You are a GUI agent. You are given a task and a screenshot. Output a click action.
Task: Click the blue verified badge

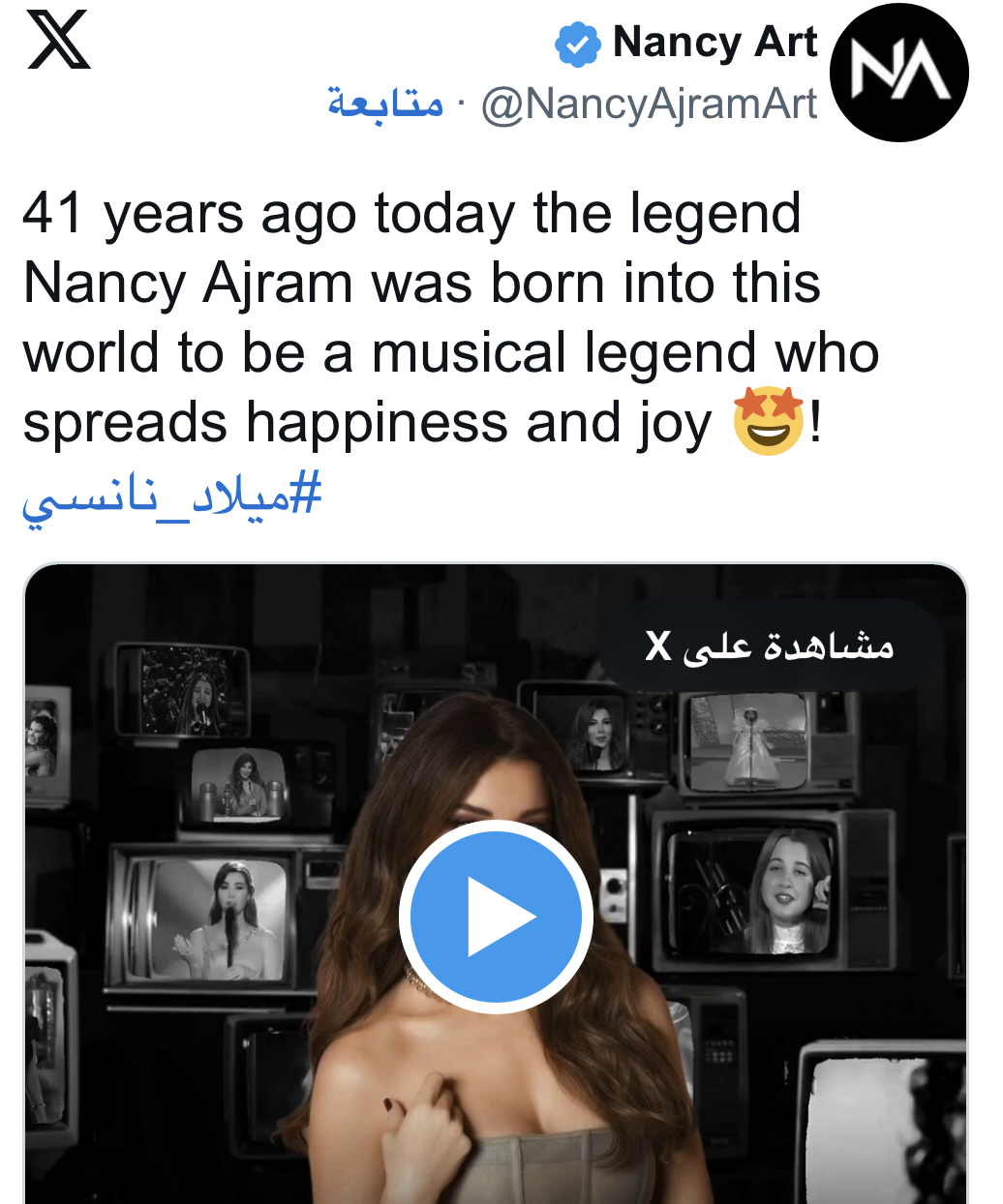click(x=577, y=45)
